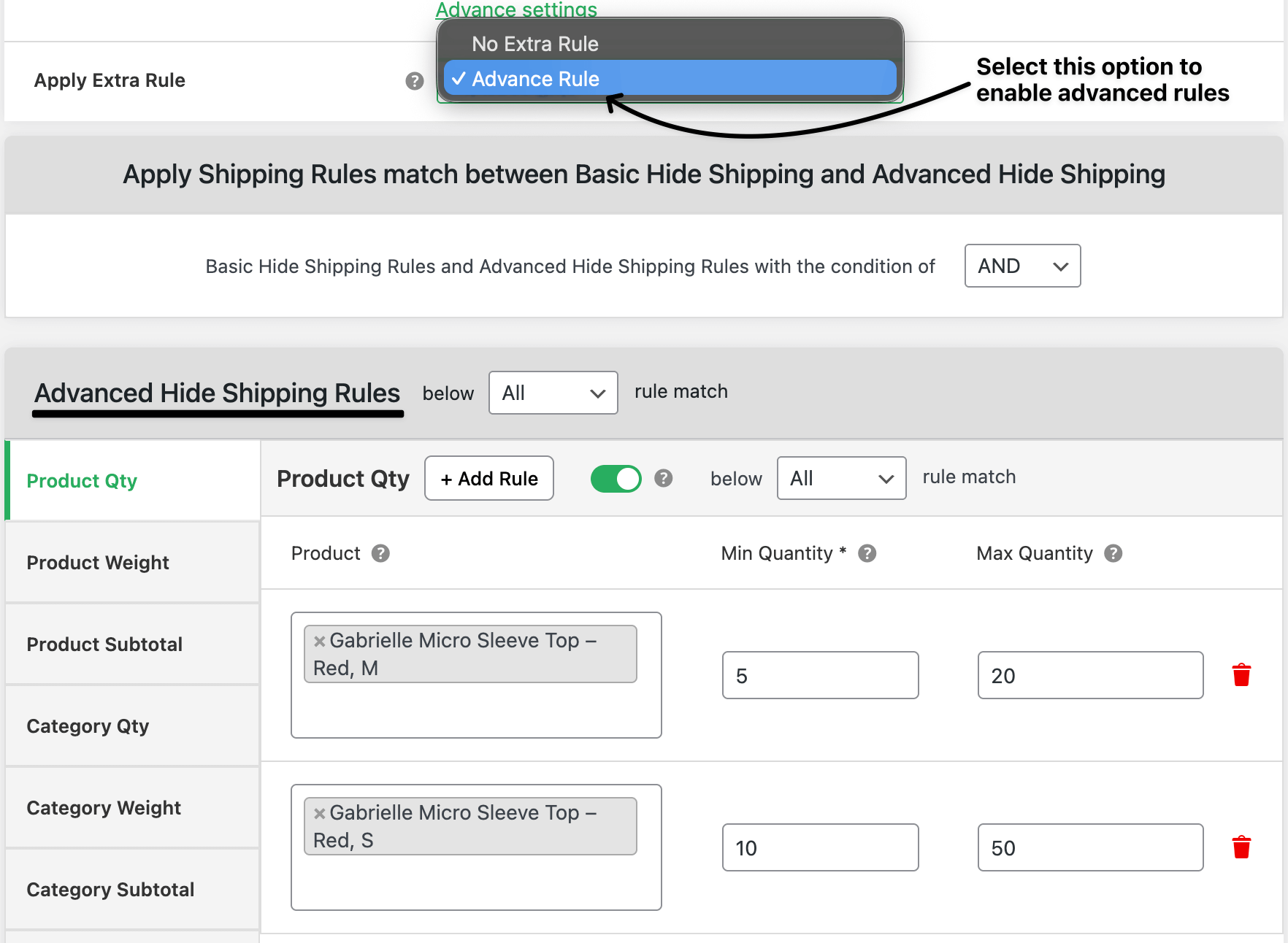This screenshot has width=1288, height=943.
Task: Open the Category Subtotal tab
Action: tap(110, 890)
